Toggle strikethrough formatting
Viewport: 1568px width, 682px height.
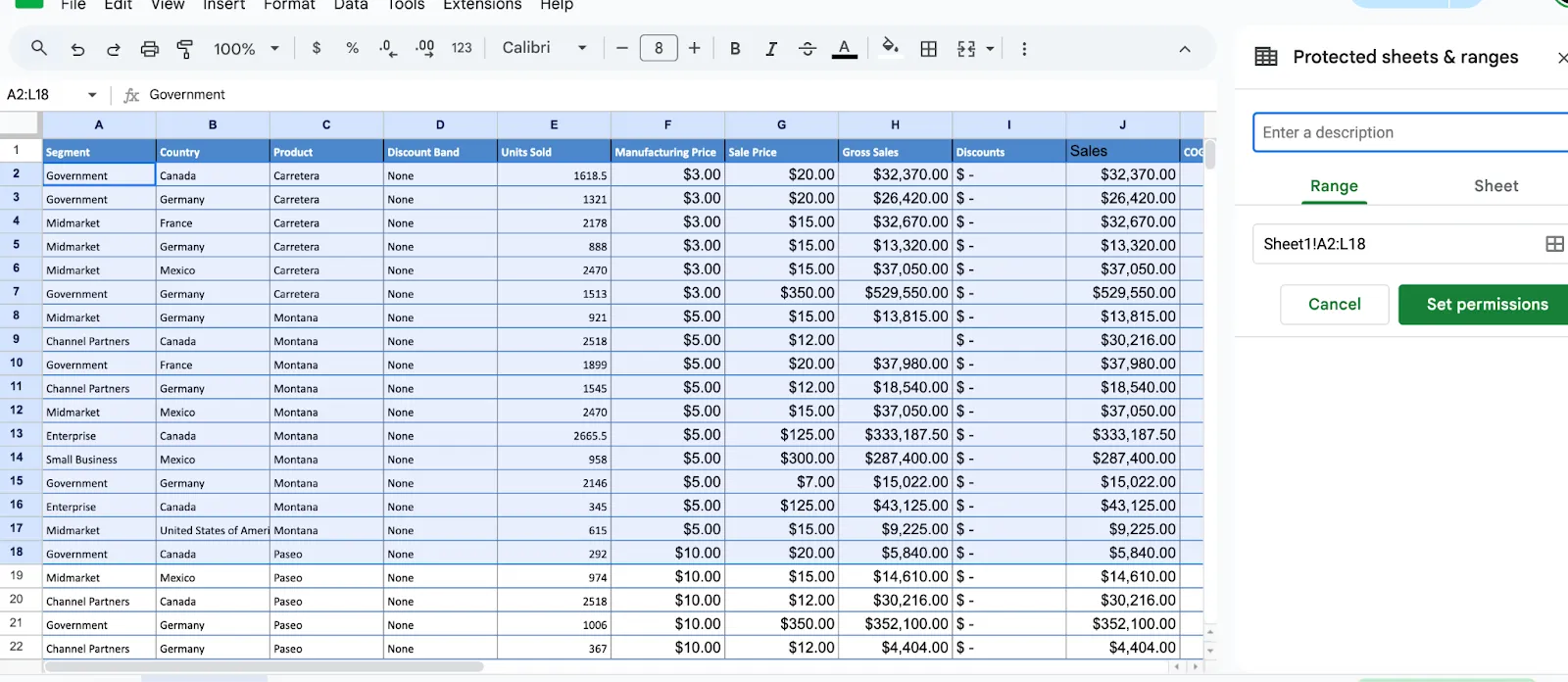[808, 48]
